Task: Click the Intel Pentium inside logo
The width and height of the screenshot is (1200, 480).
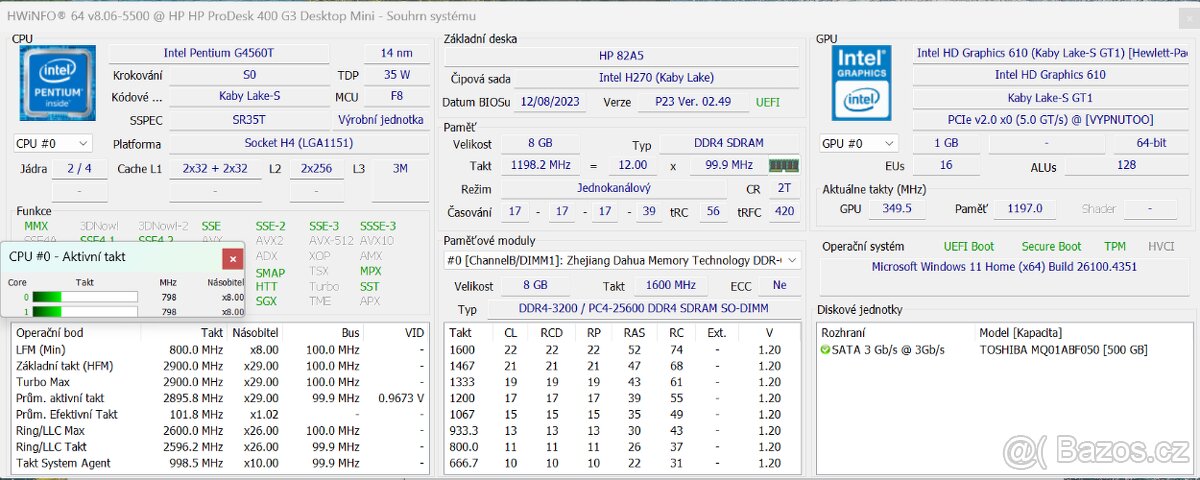Action: [58, 83]
